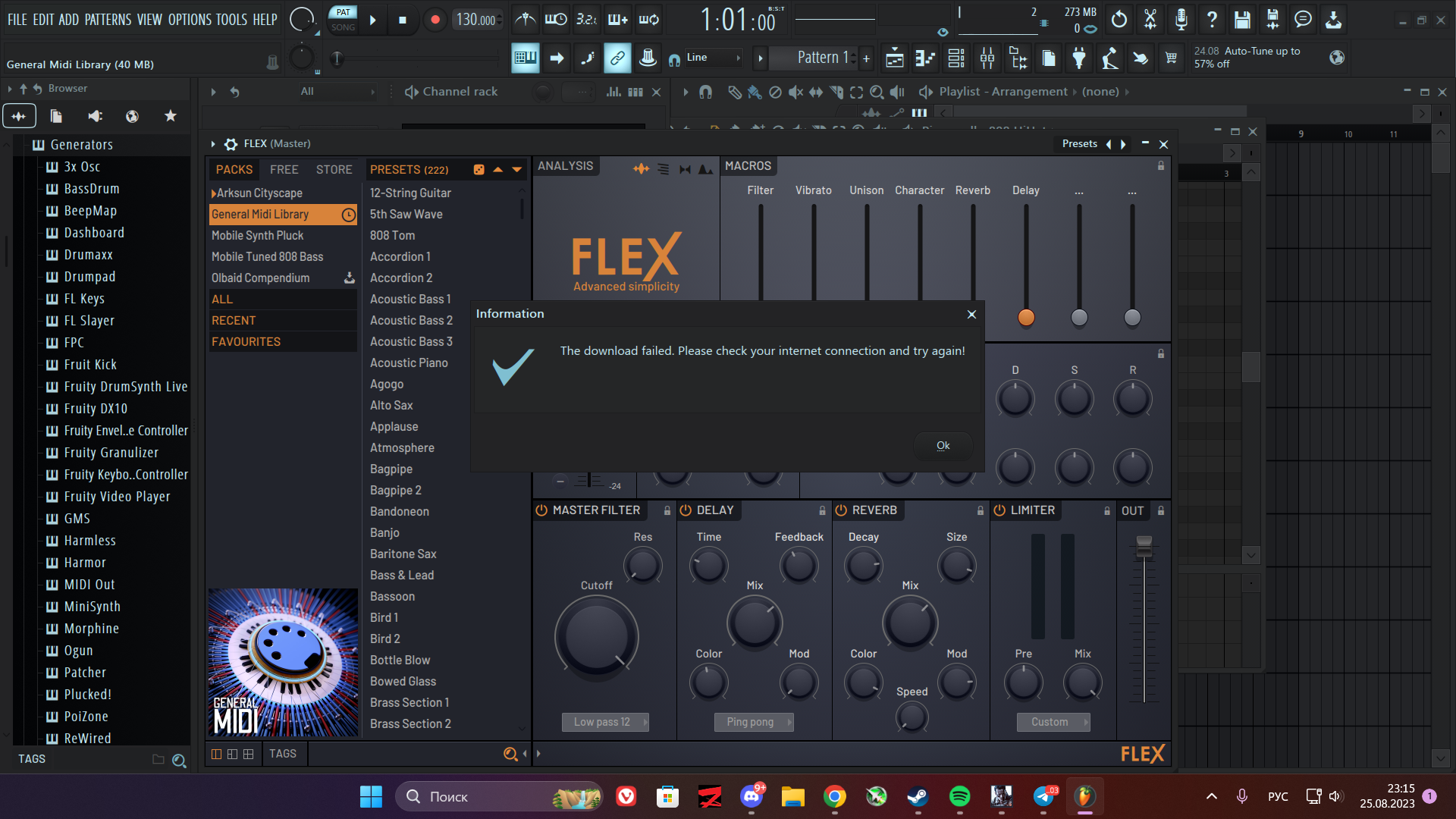
Task: Select the PACKS tab in FLEX
Action: pyautogui.click(x=234, y=170)
